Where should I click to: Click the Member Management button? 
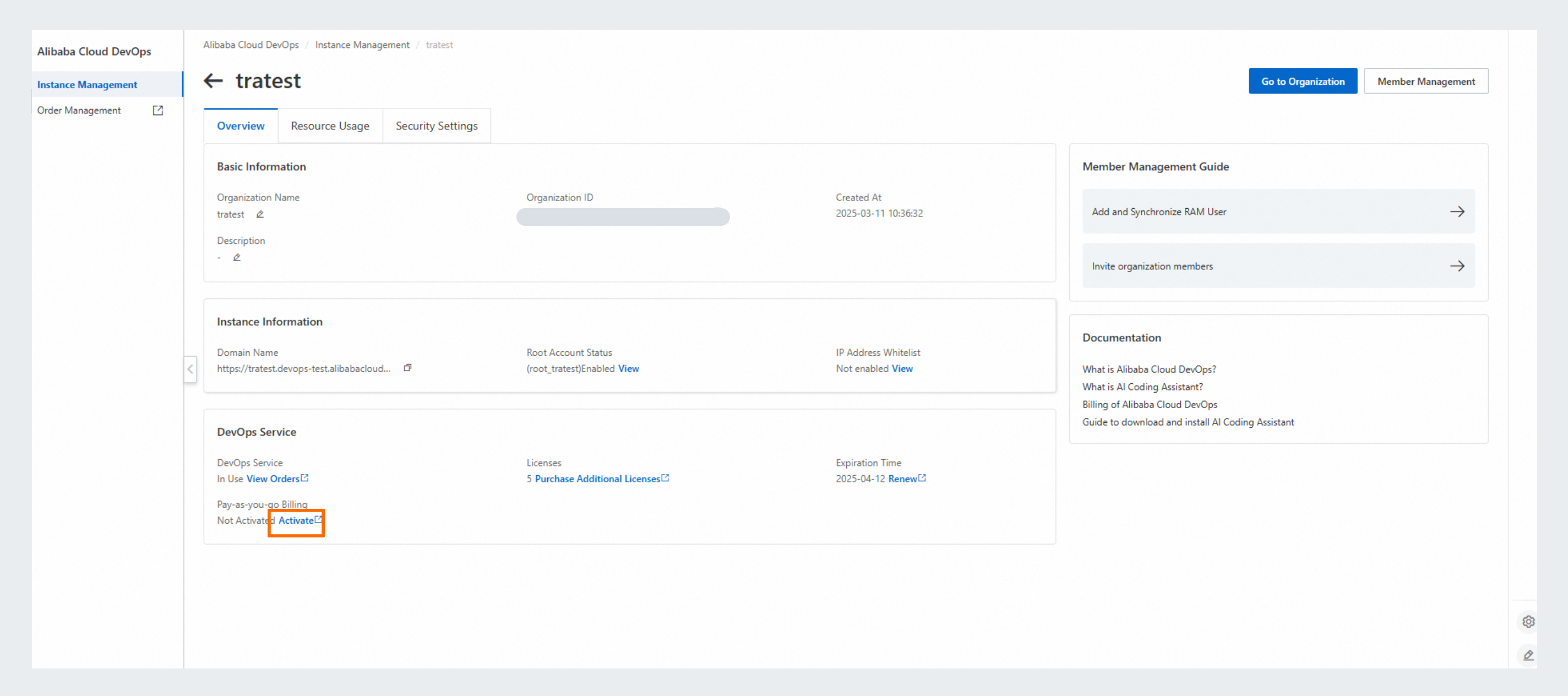pyautogui.click(x=1425, y=81)
